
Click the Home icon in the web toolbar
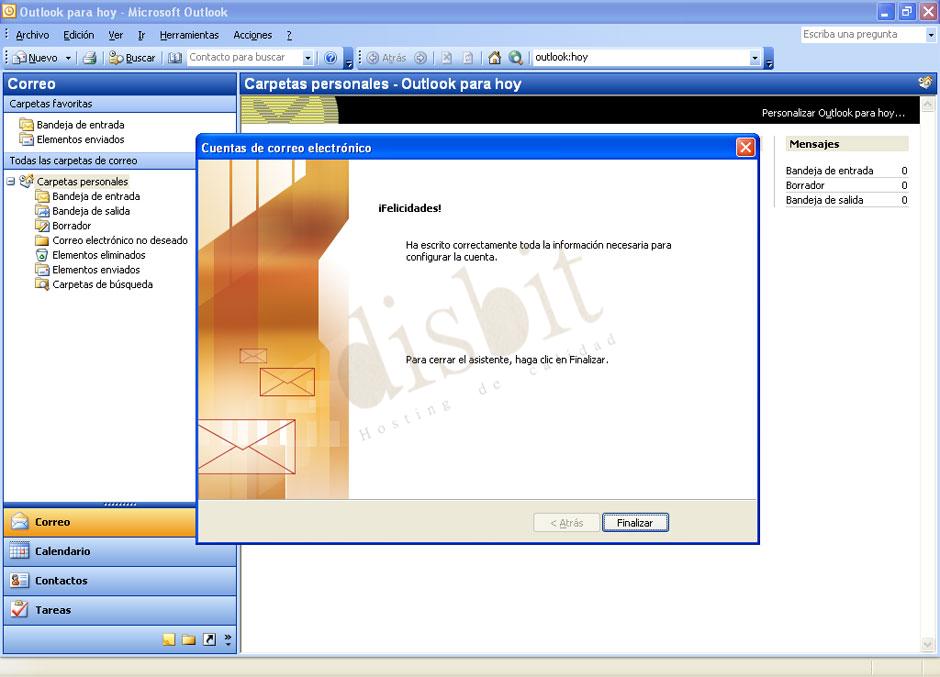tap(495, 57)
